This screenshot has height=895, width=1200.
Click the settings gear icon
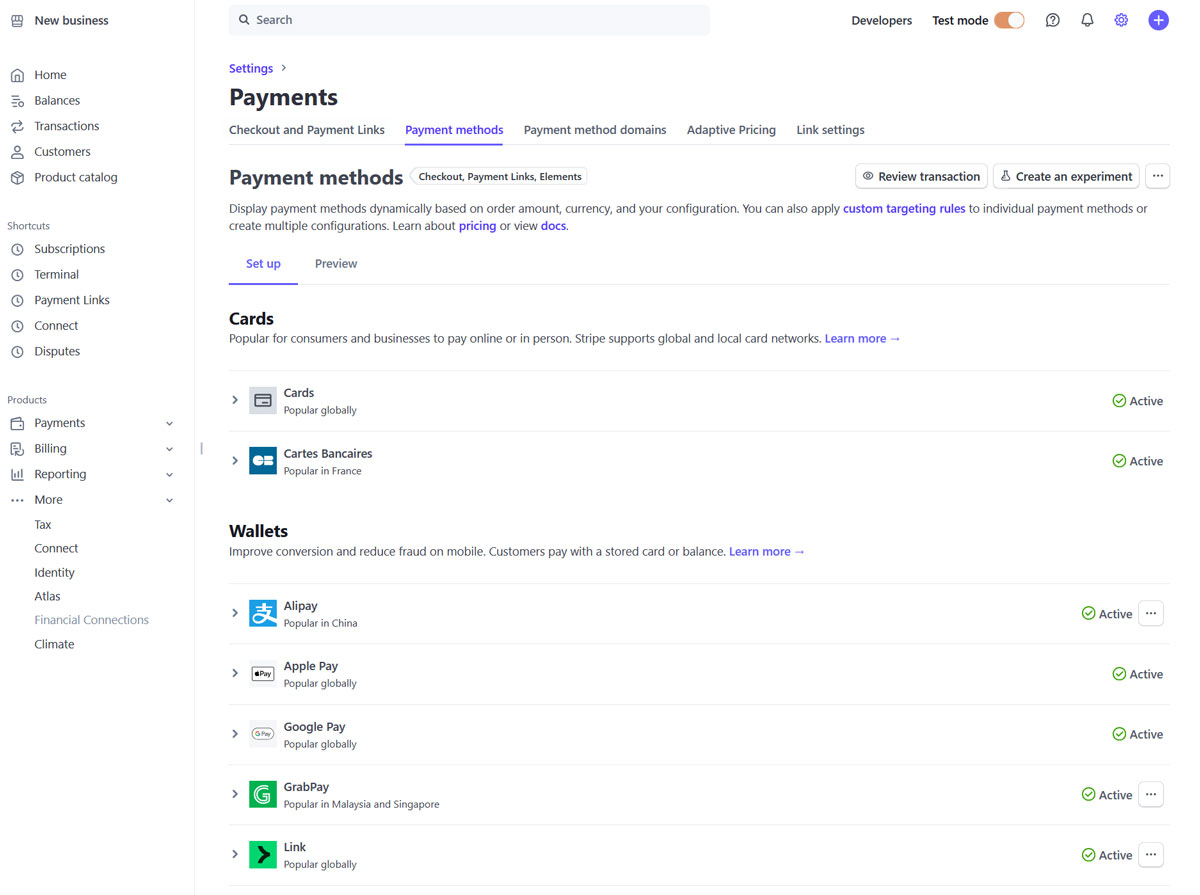(1121, 20)
